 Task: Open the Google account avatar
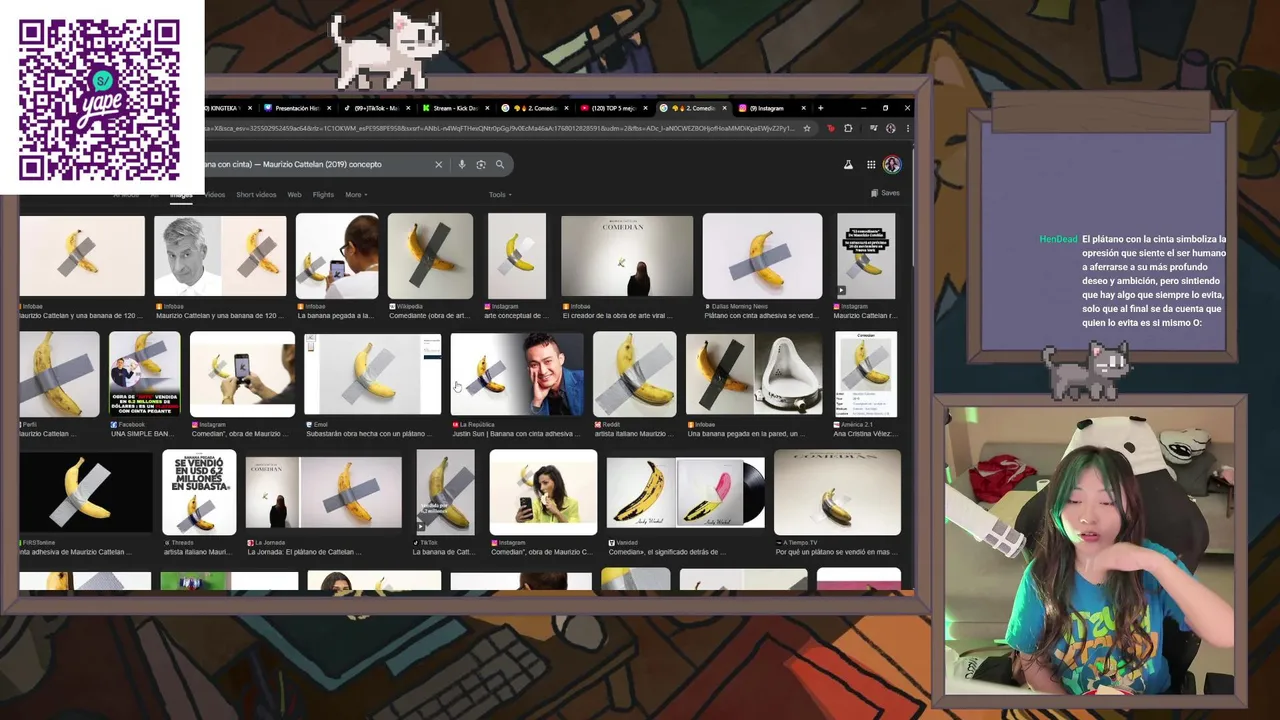pyautogui.click(x=892, y=165)
